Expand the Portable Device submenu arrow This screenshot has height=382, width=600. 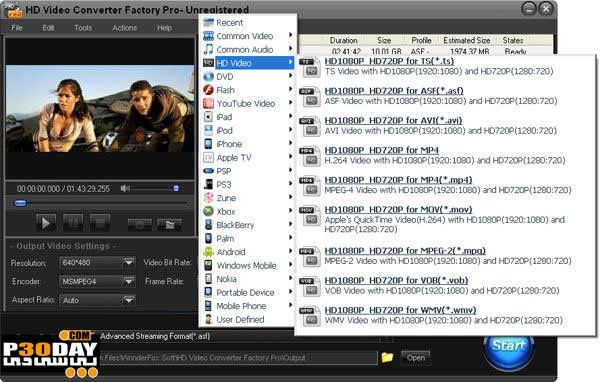coord(290,292)
